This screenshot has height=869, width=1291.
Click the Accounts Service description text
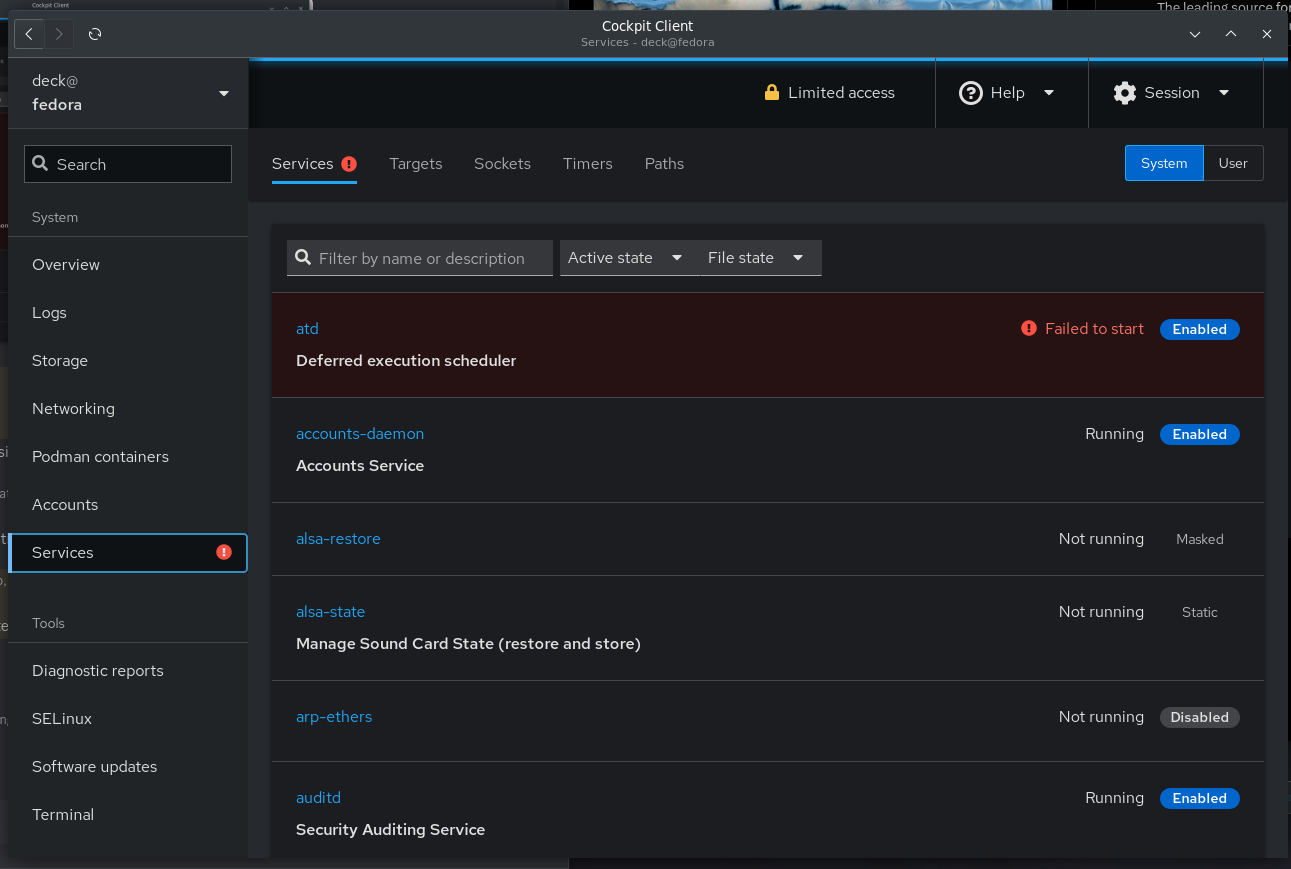pyautogui.click(x=360, y=466)
